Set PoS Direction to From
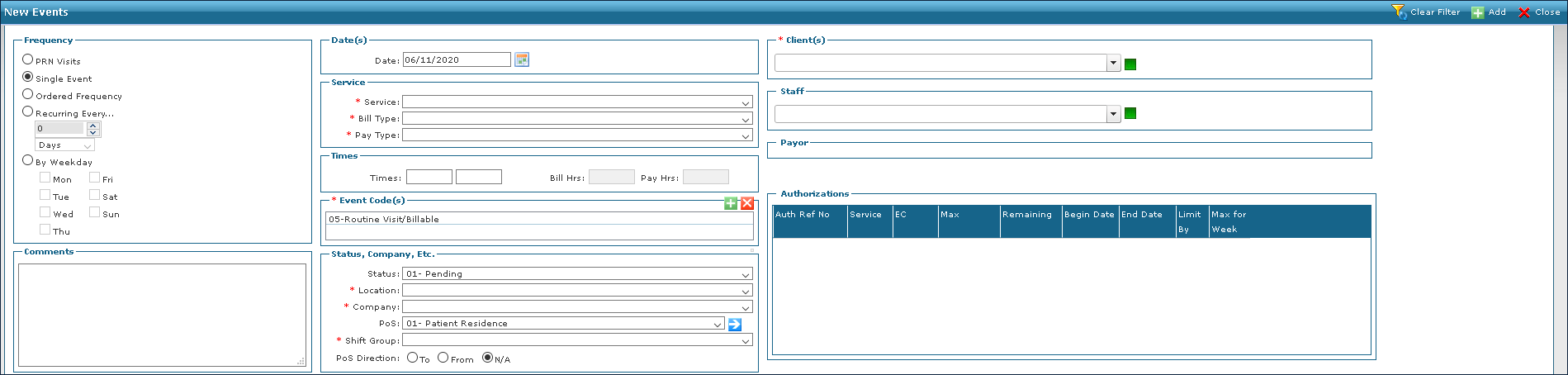 click(443, 358)
